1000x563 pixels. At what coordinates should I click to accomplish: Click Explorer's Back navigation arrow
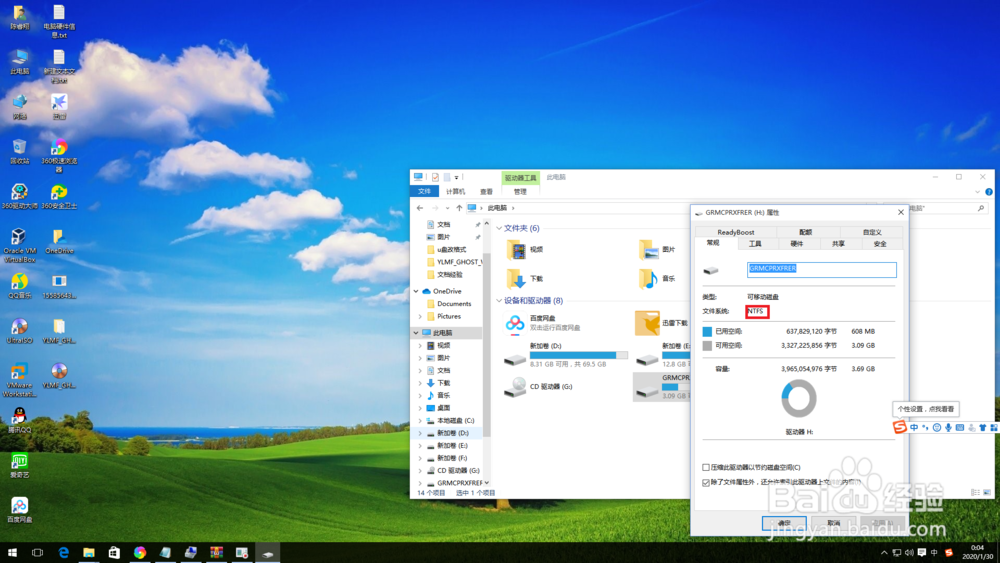click(x=420, y=208)
